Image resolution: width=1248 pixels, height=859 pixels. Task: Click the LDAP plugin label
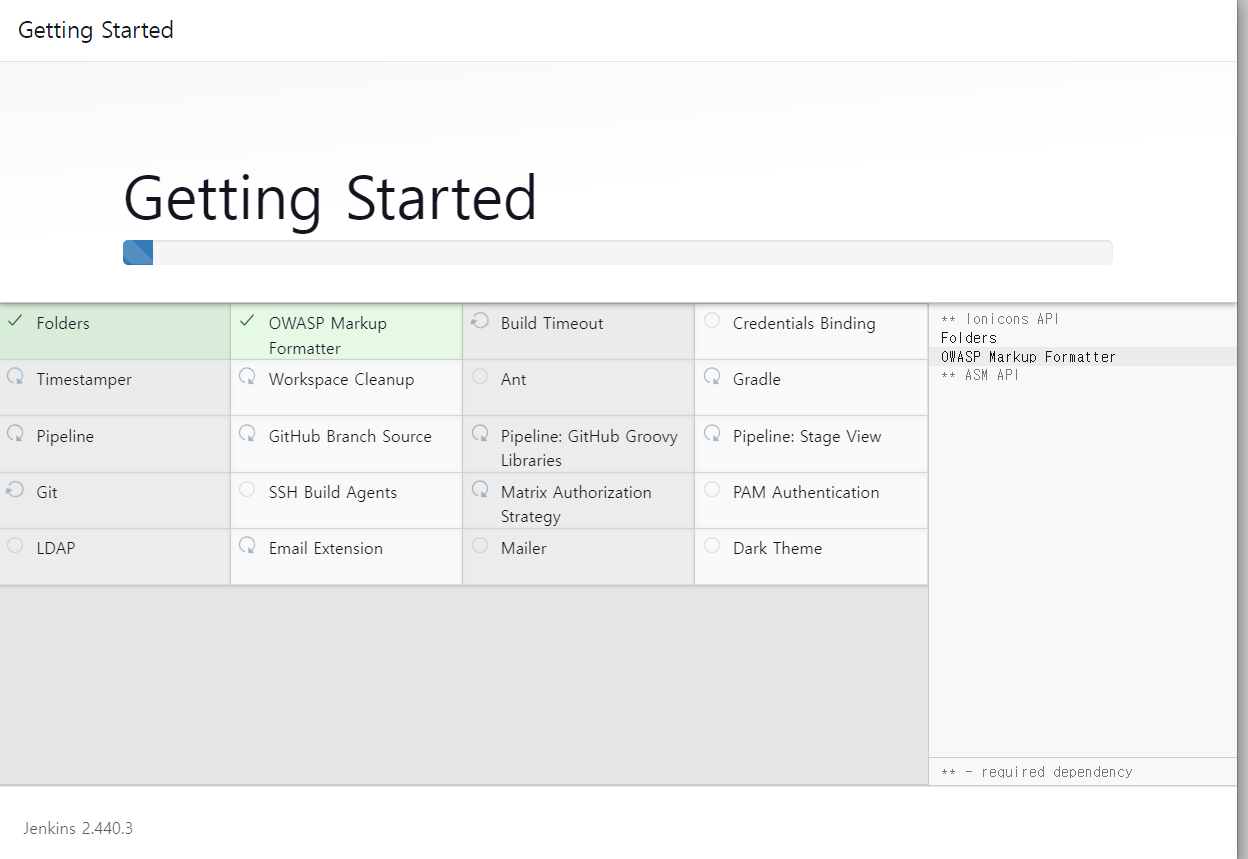point(55,548)
